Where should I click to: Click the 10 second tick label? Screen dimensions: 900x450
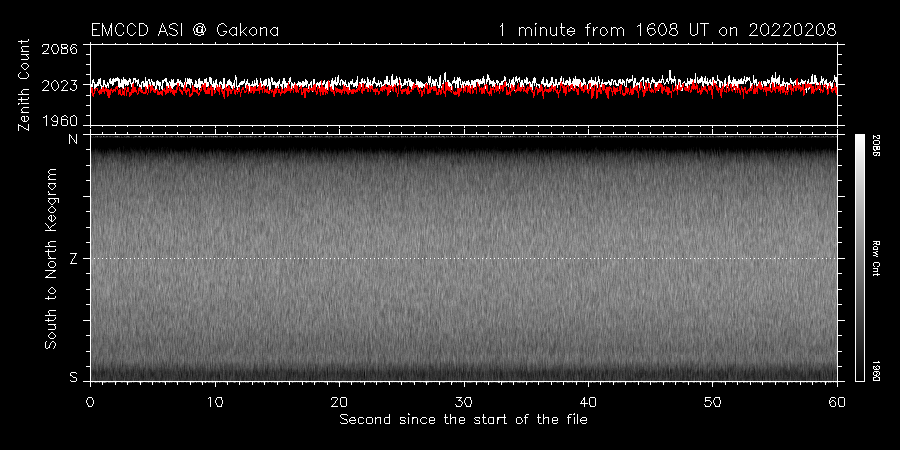click(215, 401)
